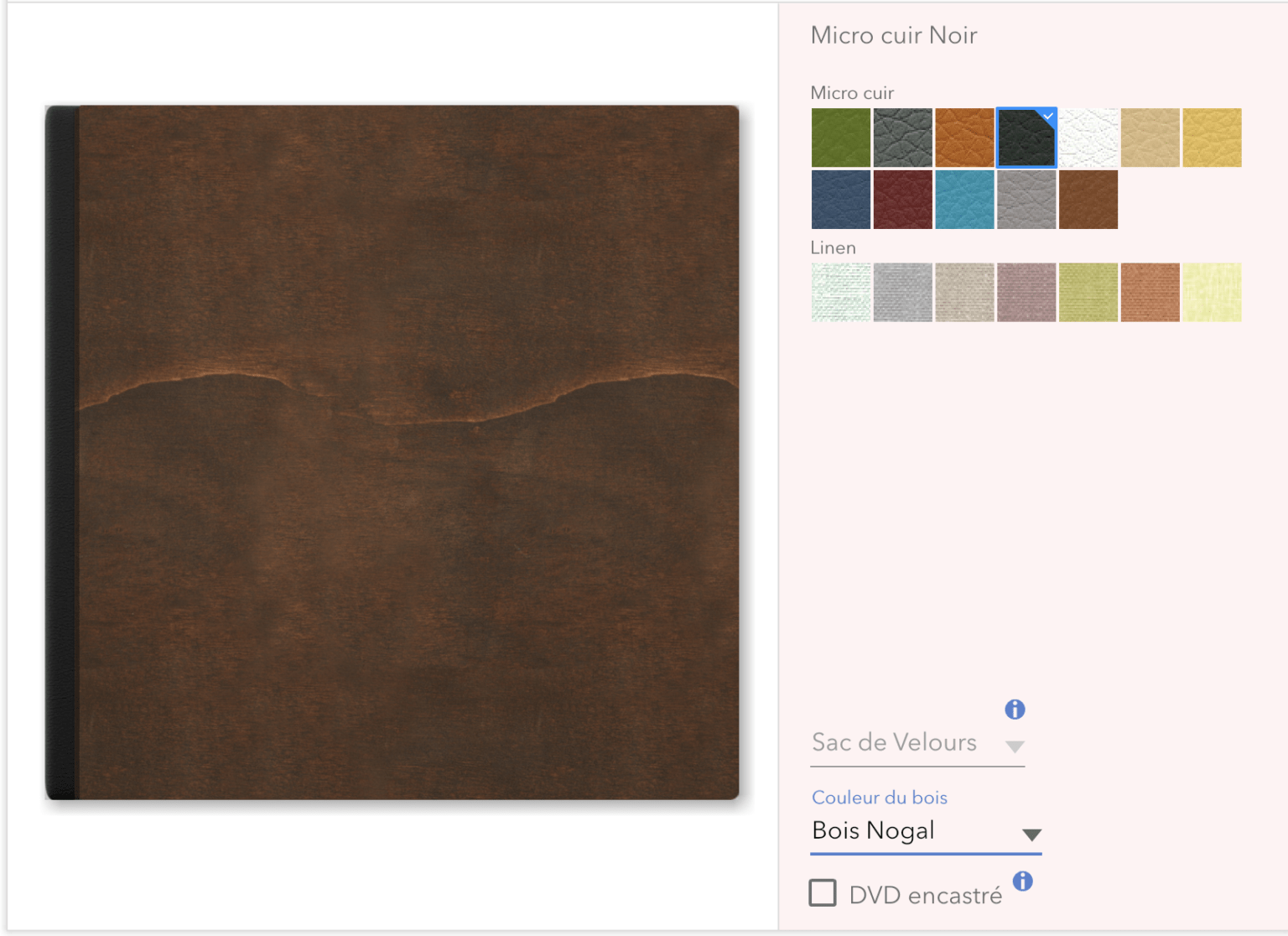The image size is (1288, 936).
Task: Click the Couleur du bois label
Action: click(x=880, y=798)
